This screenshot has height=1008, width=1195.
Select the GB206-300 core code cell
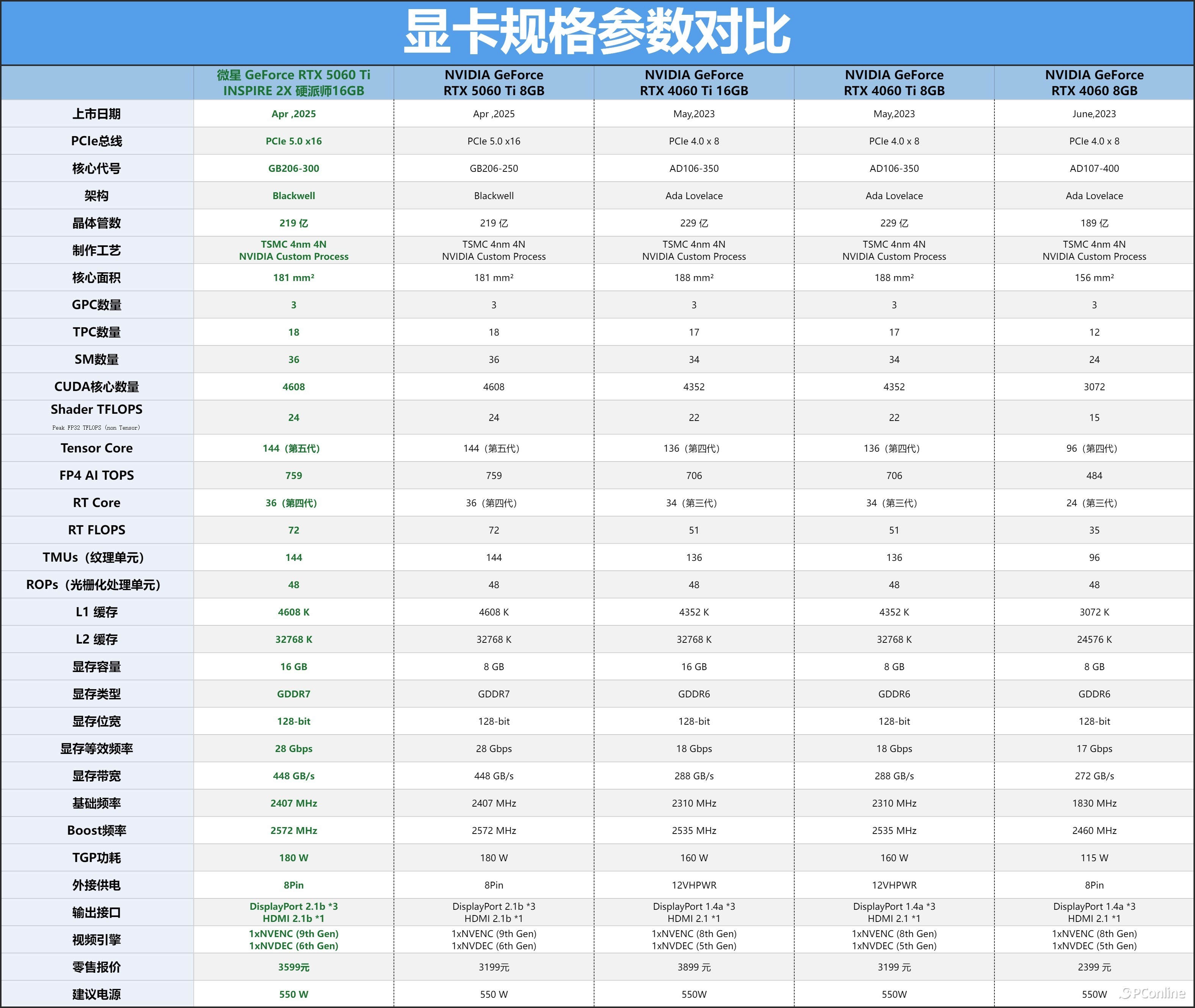tap(293, 169)
